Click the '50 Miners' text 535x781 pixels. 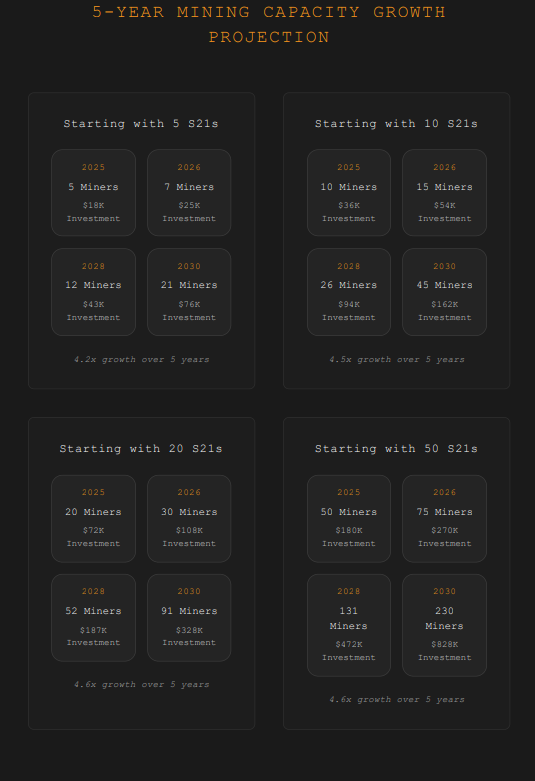click(x=349, y=512)
